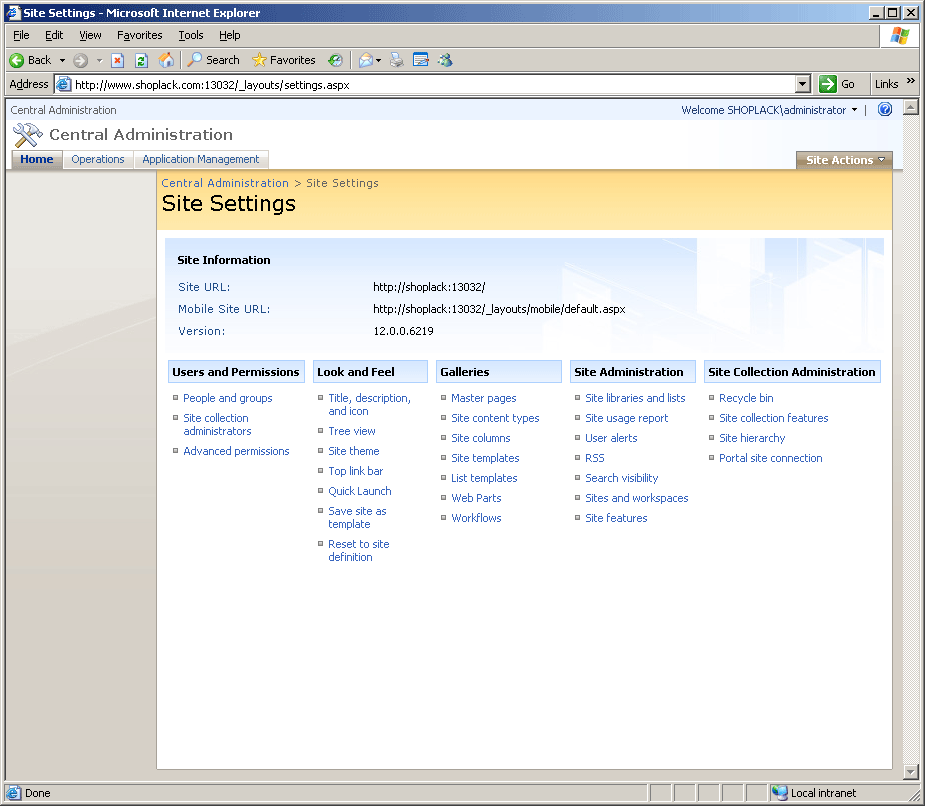Click the scrollbar up arrow
The width and height of the screenshot is (925, 806).
click(911, 107)
